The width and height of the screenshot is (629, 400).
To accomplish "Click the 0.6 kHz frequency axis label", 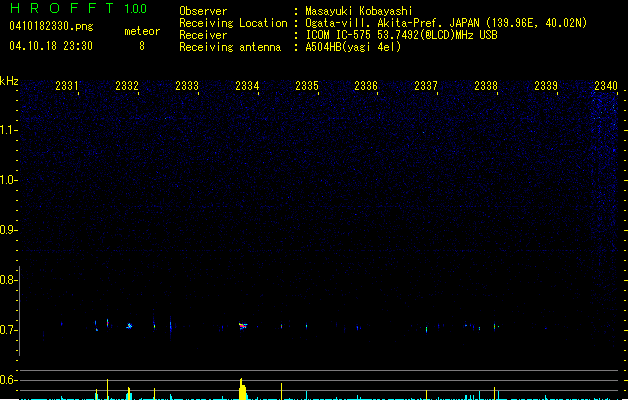I will pyautogui.click(x=8, y=380).
